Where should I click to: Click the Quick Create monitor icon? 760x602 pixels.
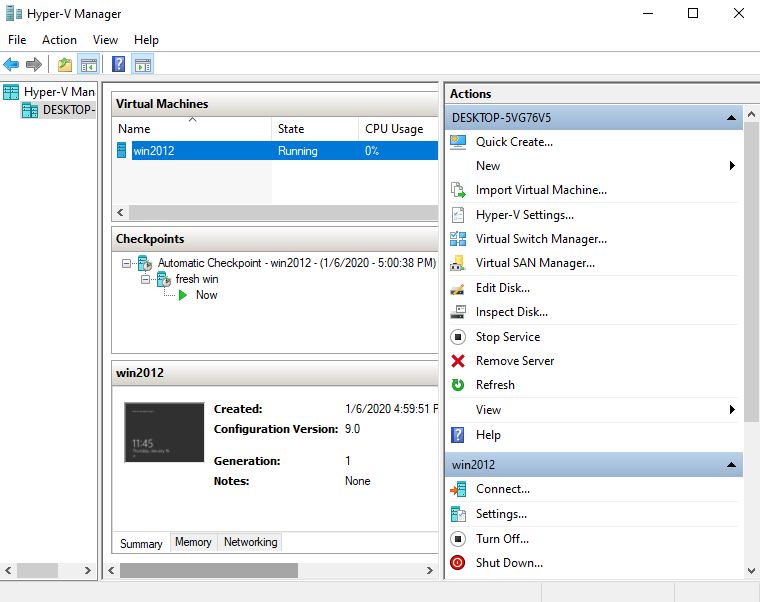458,142
